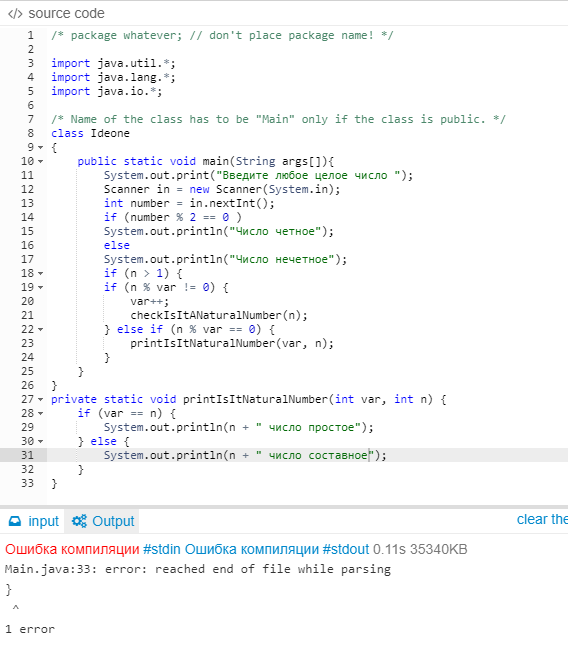Collapse the fold arrow at line 18
Screen dimensions: 568x654
(x=40, y=274)
